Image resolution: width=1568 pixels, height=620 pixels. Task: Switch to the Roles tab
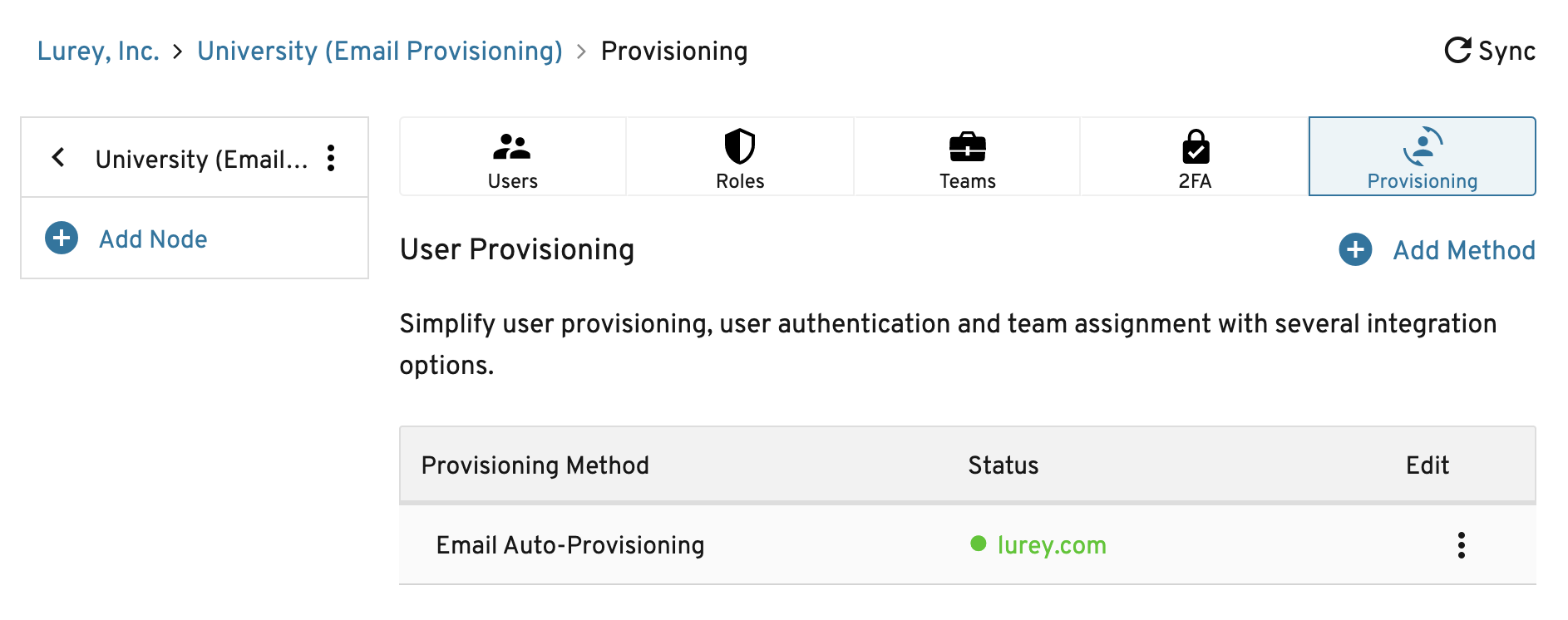point(740,157)
